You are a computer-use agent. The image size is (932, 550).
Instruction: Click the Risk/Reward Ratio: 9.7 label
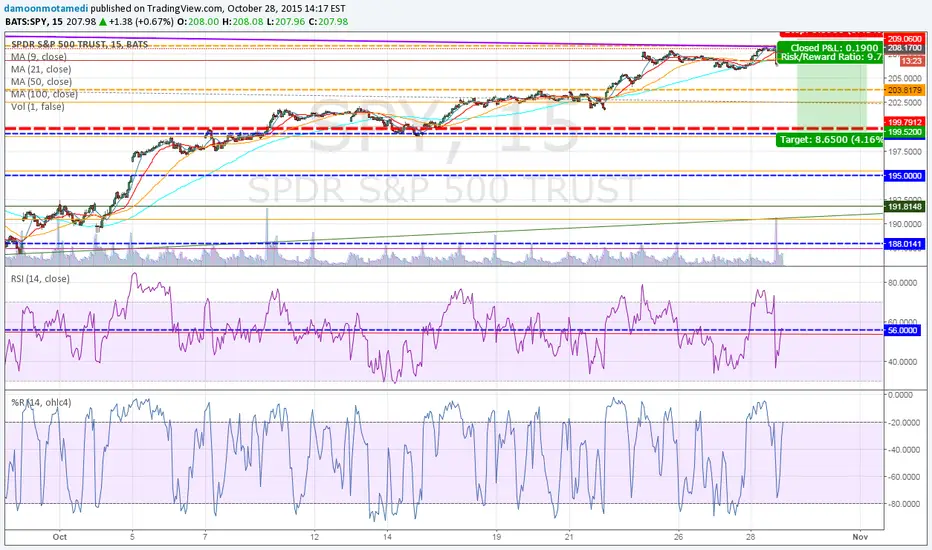[831, 57]
